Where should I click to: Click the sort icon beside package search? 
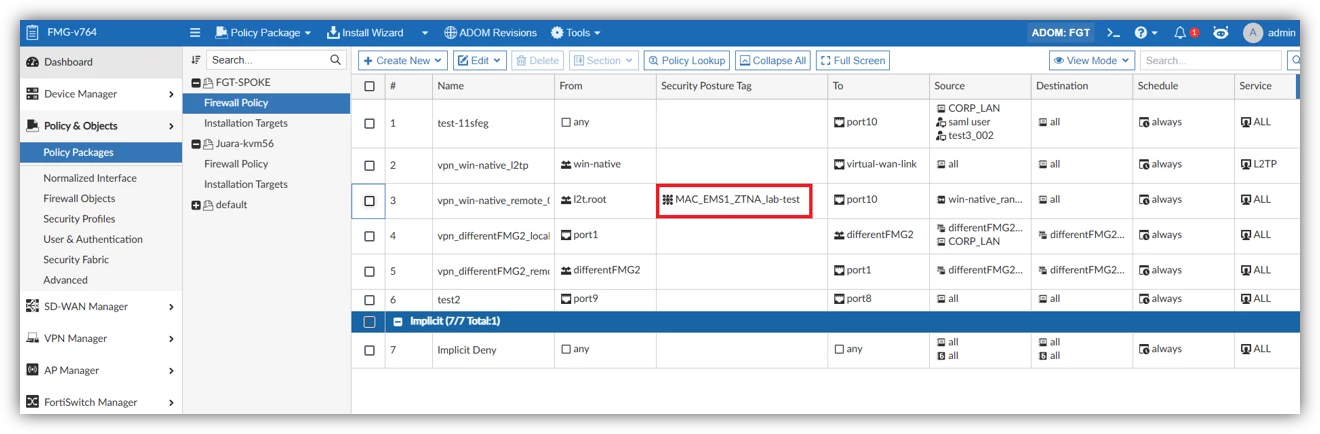[x=196, y=60]
